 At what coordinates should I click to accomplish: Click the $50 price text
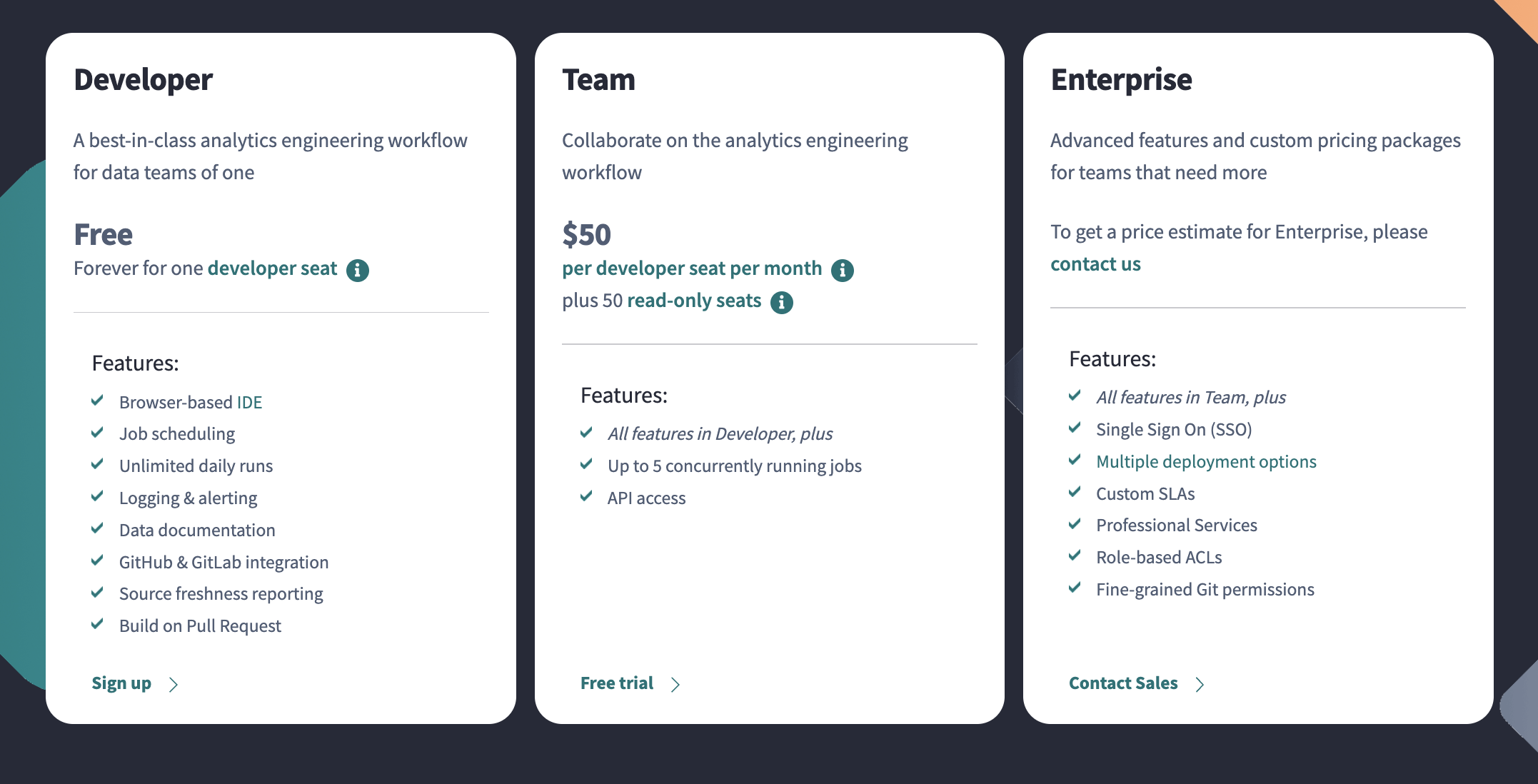tap(586, 235)
